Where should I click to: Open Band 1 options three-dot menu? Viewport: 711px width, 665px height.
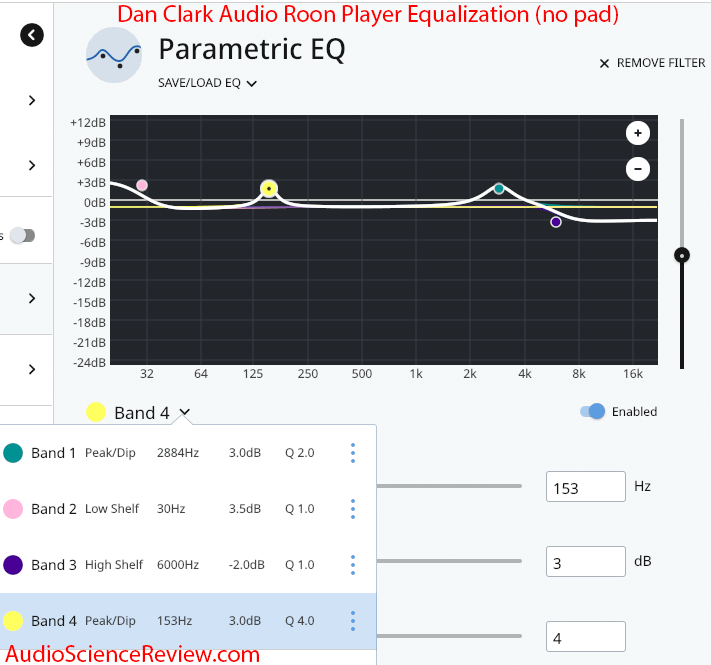point(353,453)
